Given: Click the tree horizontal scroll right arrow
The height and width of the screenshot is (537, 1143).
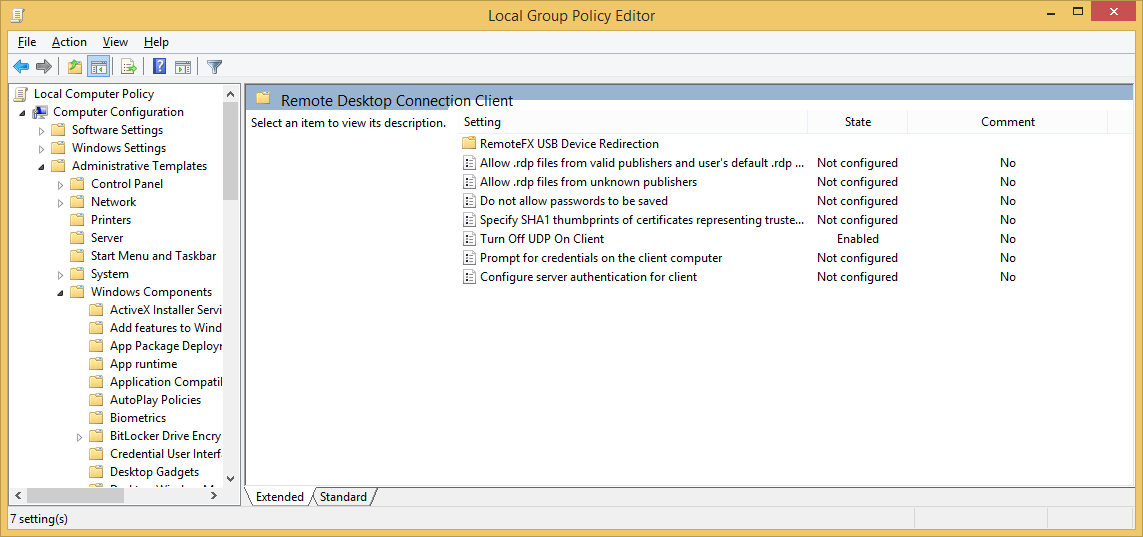Looking at the screenshot, I should click(x=214, y=495).
